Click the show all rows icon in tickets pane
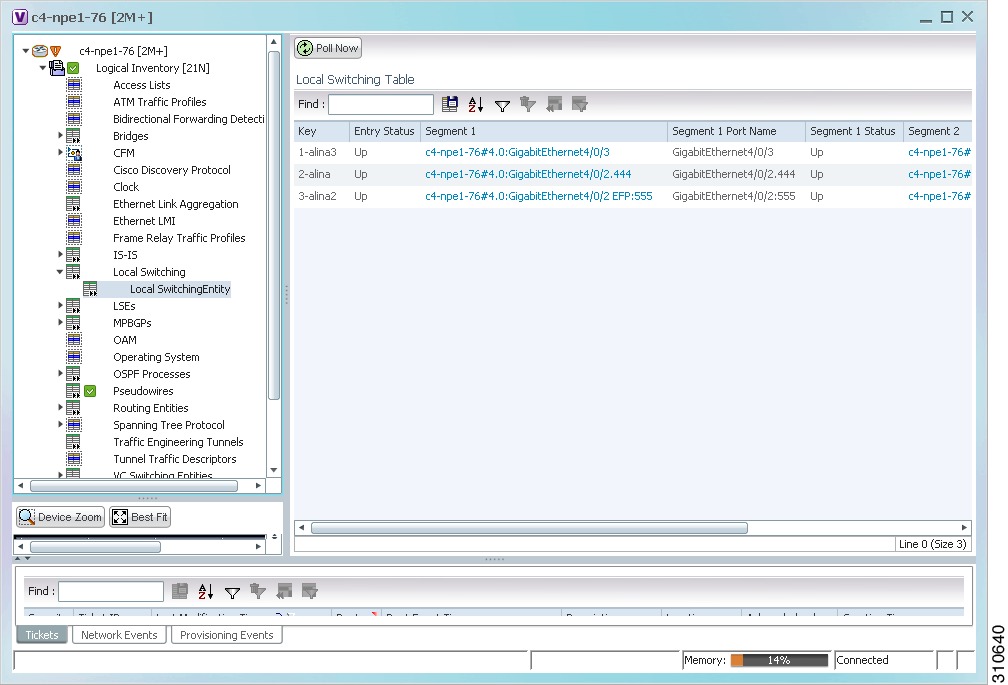Image resolution: width=1008 pixels, height=685 pixels. pos(284,591)
